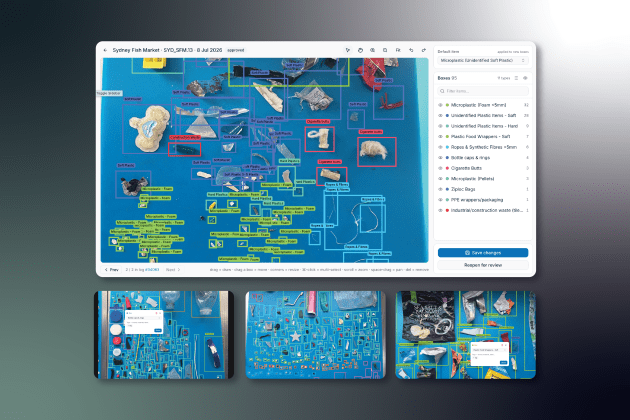The image size is (630, 420).
Task: Click the 9 types label
Action: coord(504,78)
